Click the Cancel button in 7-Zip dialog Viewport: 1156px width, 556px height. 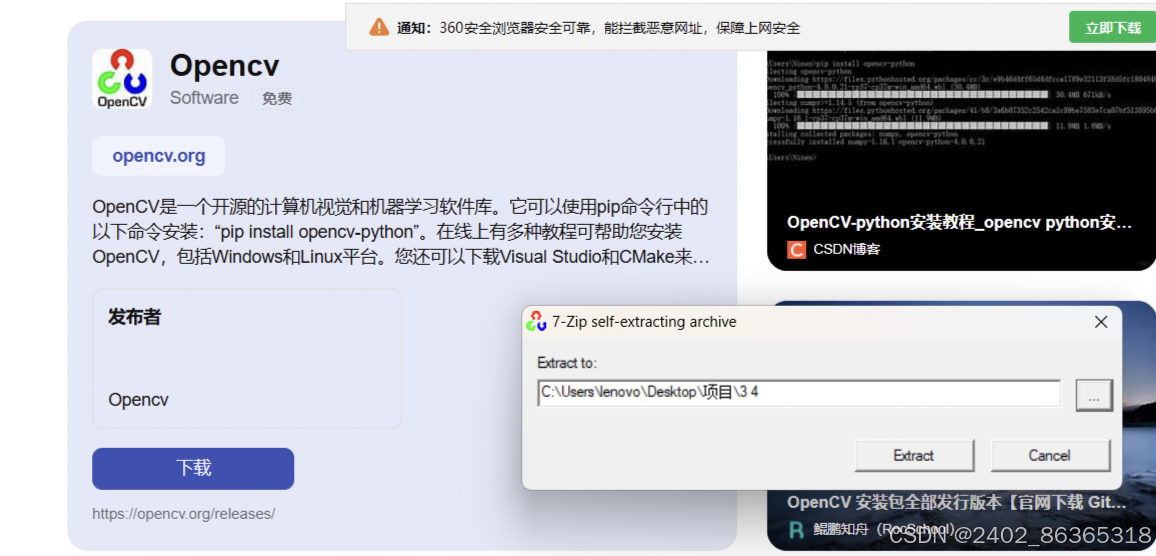[1050, 456]
